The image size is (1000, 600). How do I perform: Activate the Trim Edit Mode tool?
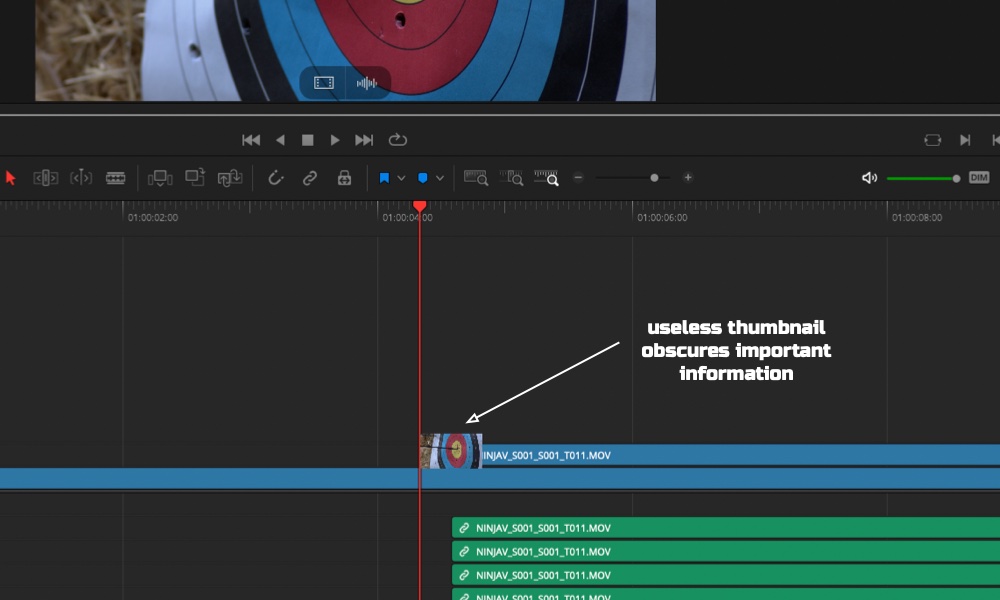tap(45, 178)
